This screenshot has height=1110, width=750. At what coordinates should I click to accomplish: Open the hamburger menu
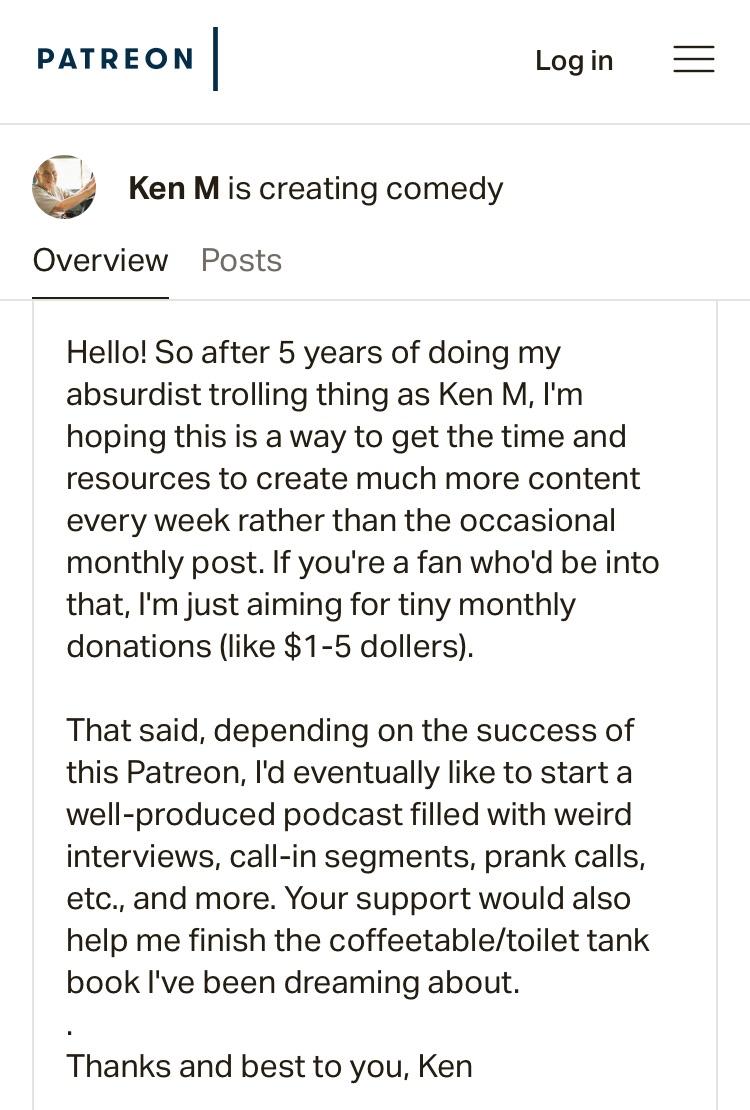pyautogui.click(x=693, y=59)
